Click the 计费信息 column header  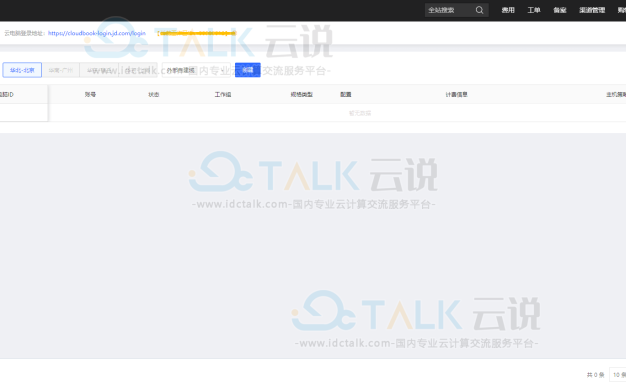[456, 95]
